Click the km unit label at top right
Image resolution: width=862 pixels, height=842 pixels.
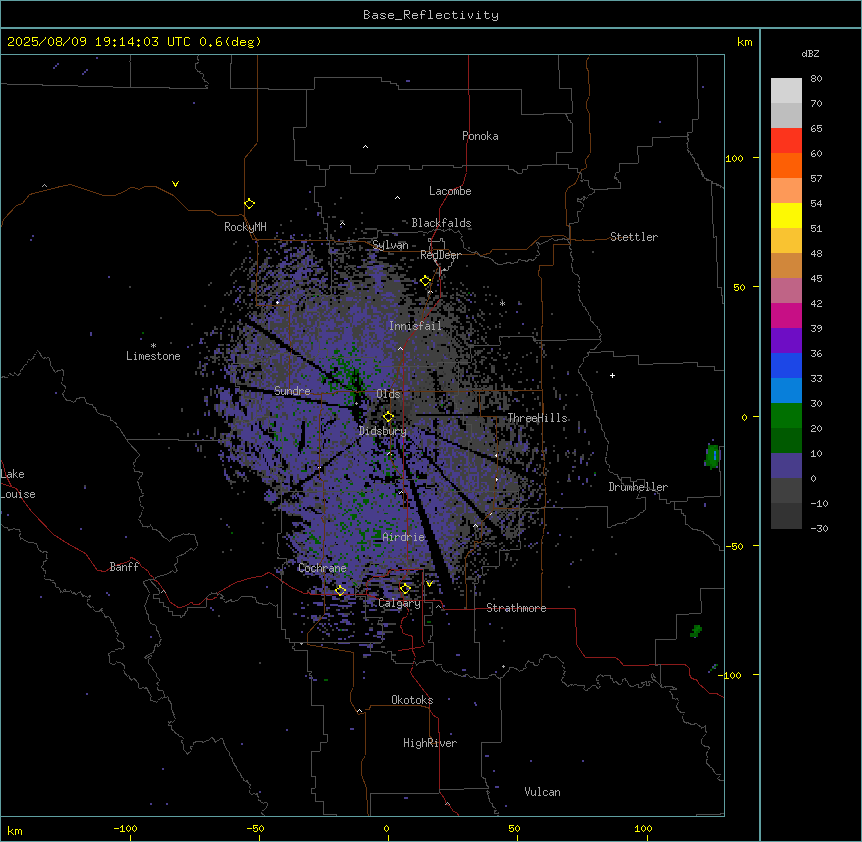point(745,42)
